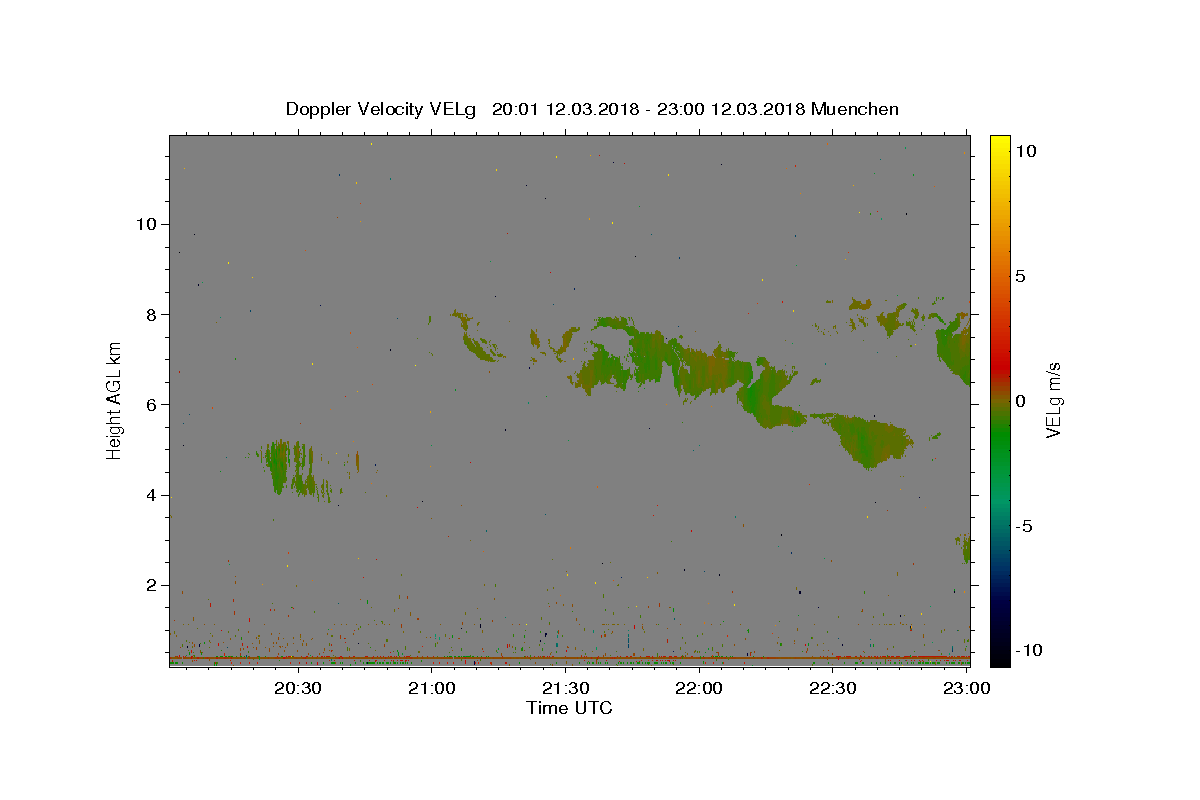Image resolution: width=1200 pixels, height=800 pixels.
Task: Click the 22:00 time tick label
Action: click(699, 688)
